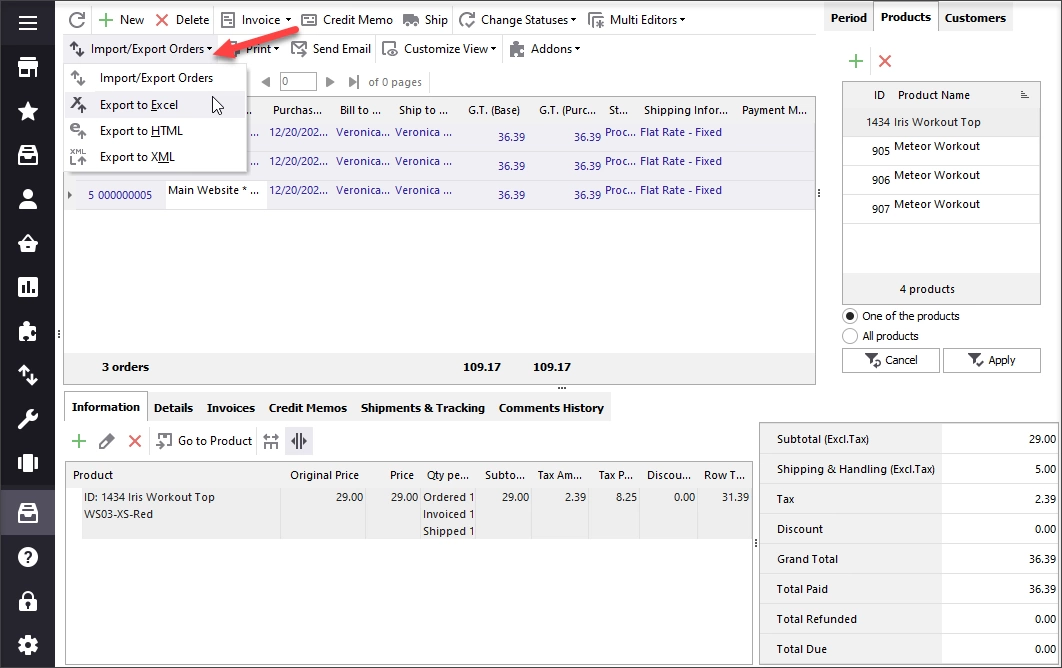Open the reports chart icon in the sidebar
Viewport: 1062px width, 668px height.
(x=28, y=287)
